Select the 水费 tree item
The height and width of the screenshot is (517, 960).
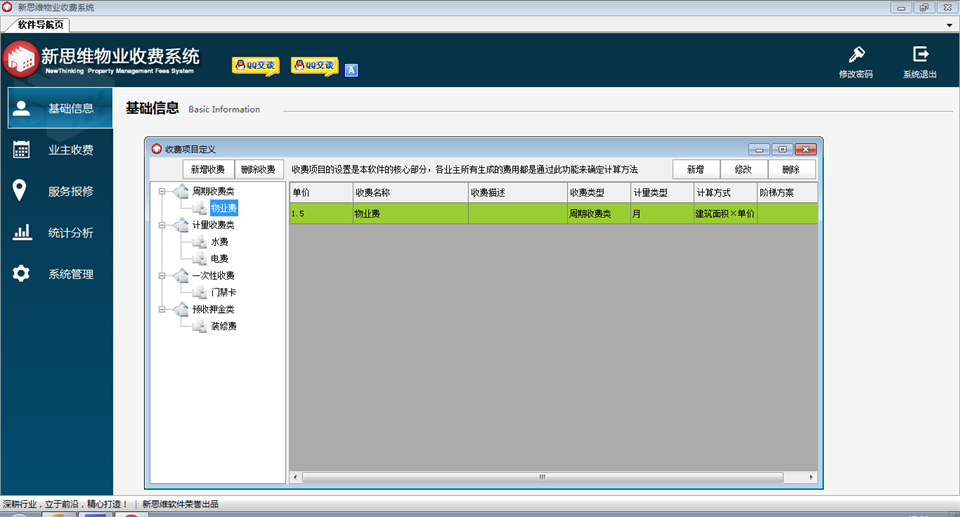pos(220,242)
